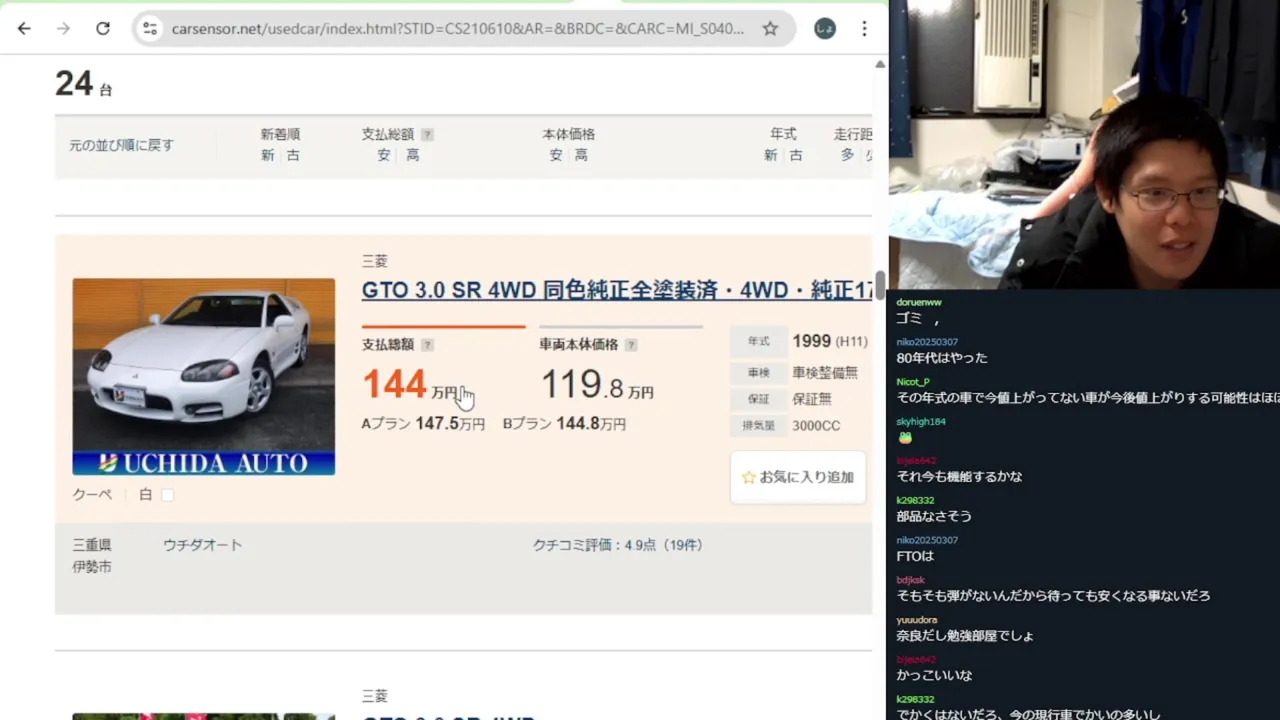Click the scrollbar up arrow
The width and height of the screenshot is (1280, 720).
tap(880, 64)
